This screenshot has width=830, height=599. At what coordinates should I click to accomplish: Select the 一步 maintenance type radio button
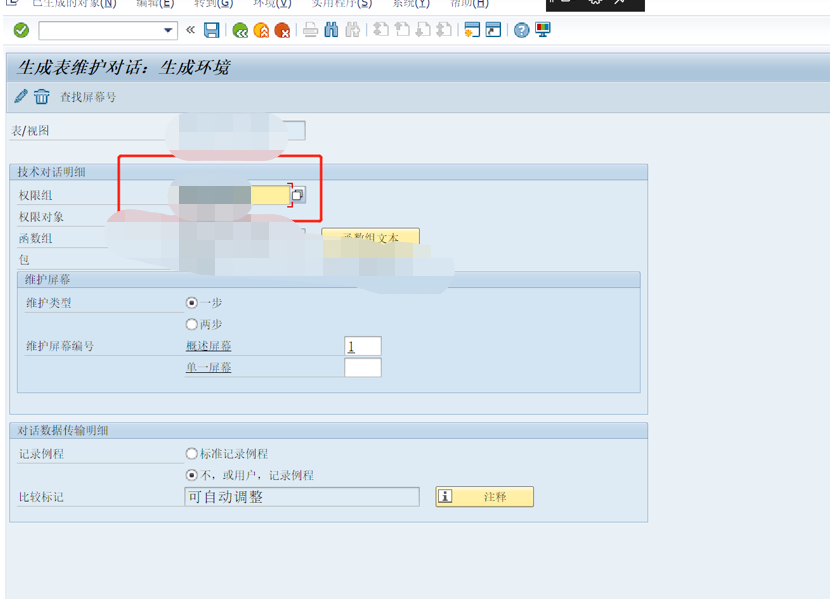(x=189, y=304)
